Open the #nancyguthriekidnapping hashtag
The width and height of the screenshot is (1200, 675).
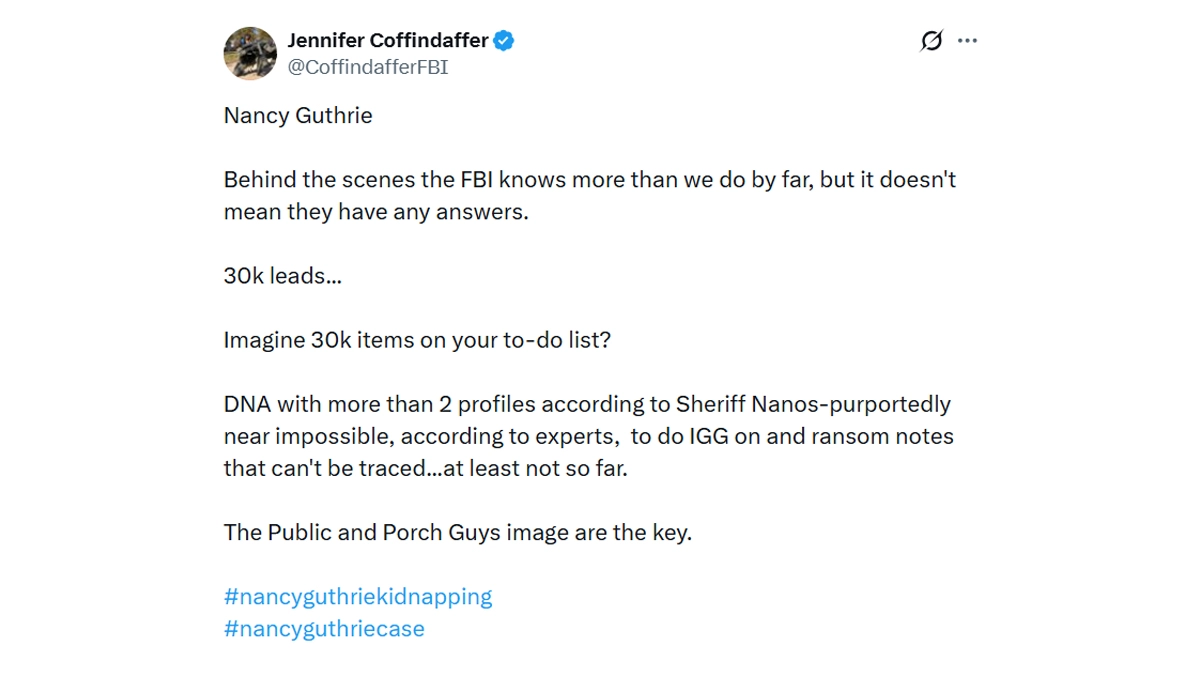pos(358,597)
